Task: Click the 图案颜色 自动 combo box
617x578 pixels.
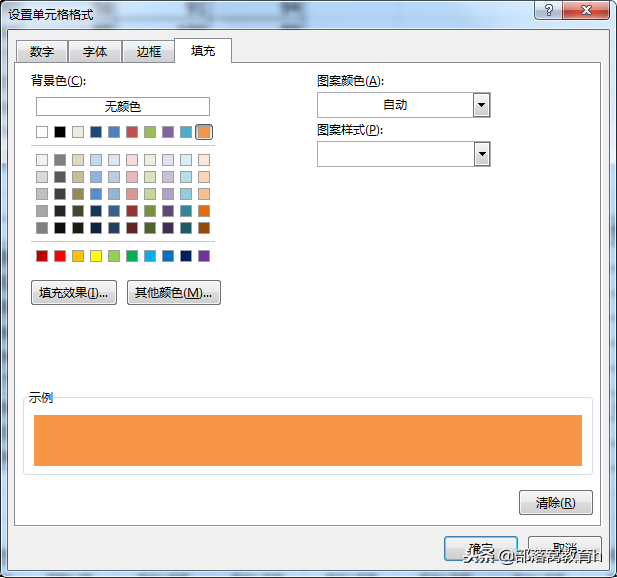Action: pyautogui.click(x=403, y=105)
